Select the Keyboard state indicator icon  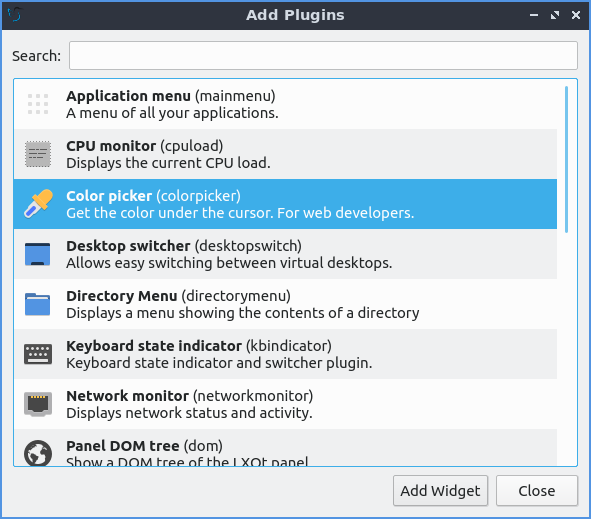click(38, 354)
